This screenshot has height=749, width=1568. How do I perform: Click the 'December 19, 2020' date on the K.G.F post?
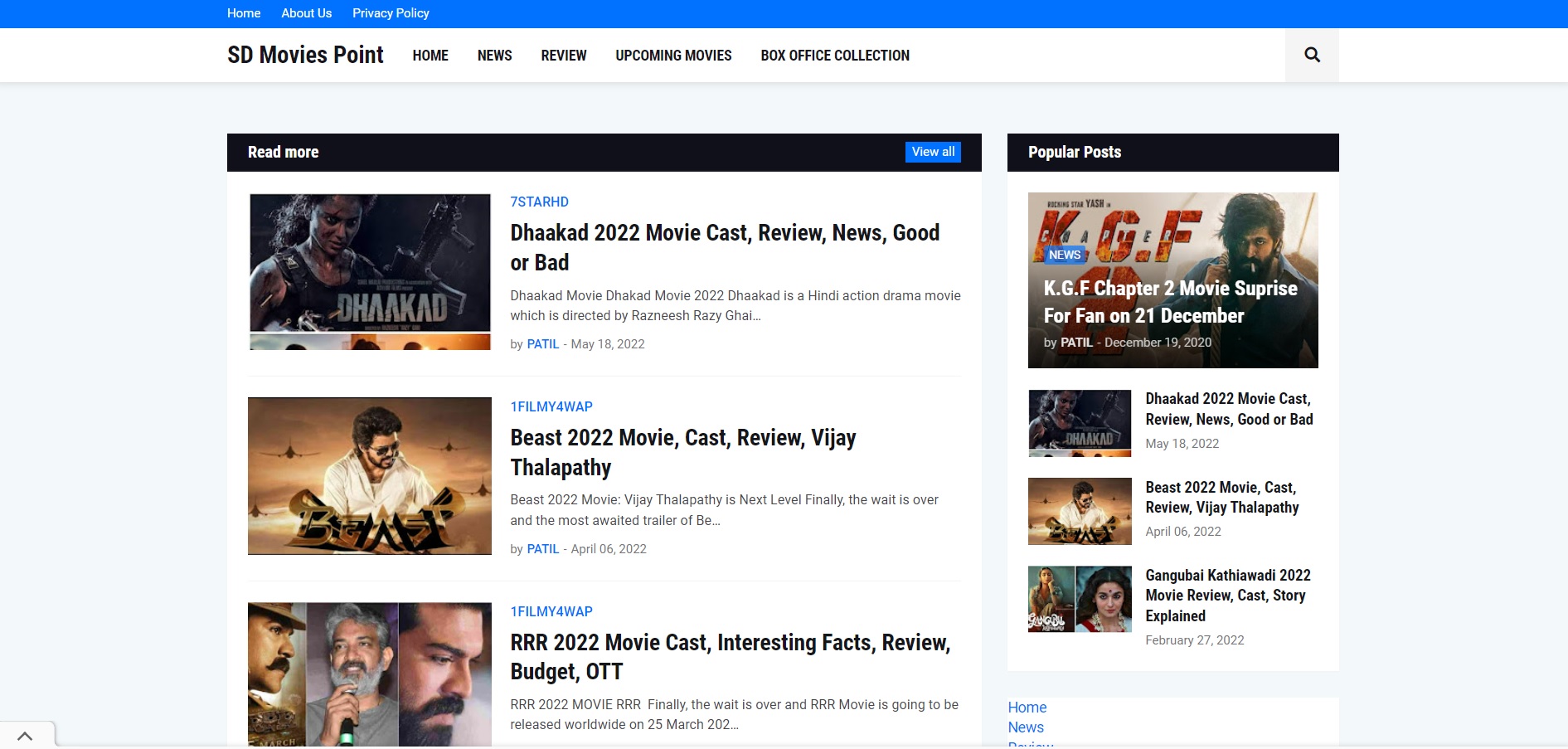(x=1158, y=343)
